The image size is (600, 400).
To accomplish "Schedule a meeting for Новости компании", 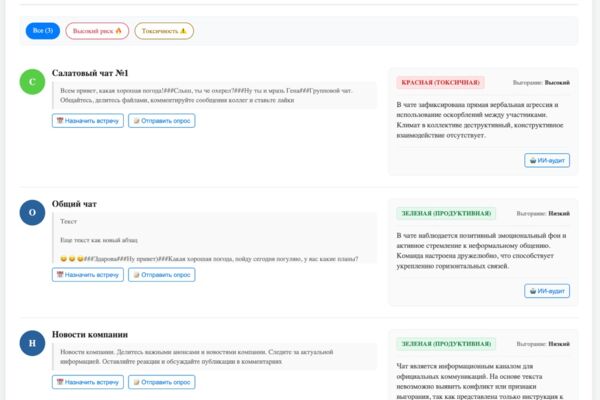I will click(88, 382).
